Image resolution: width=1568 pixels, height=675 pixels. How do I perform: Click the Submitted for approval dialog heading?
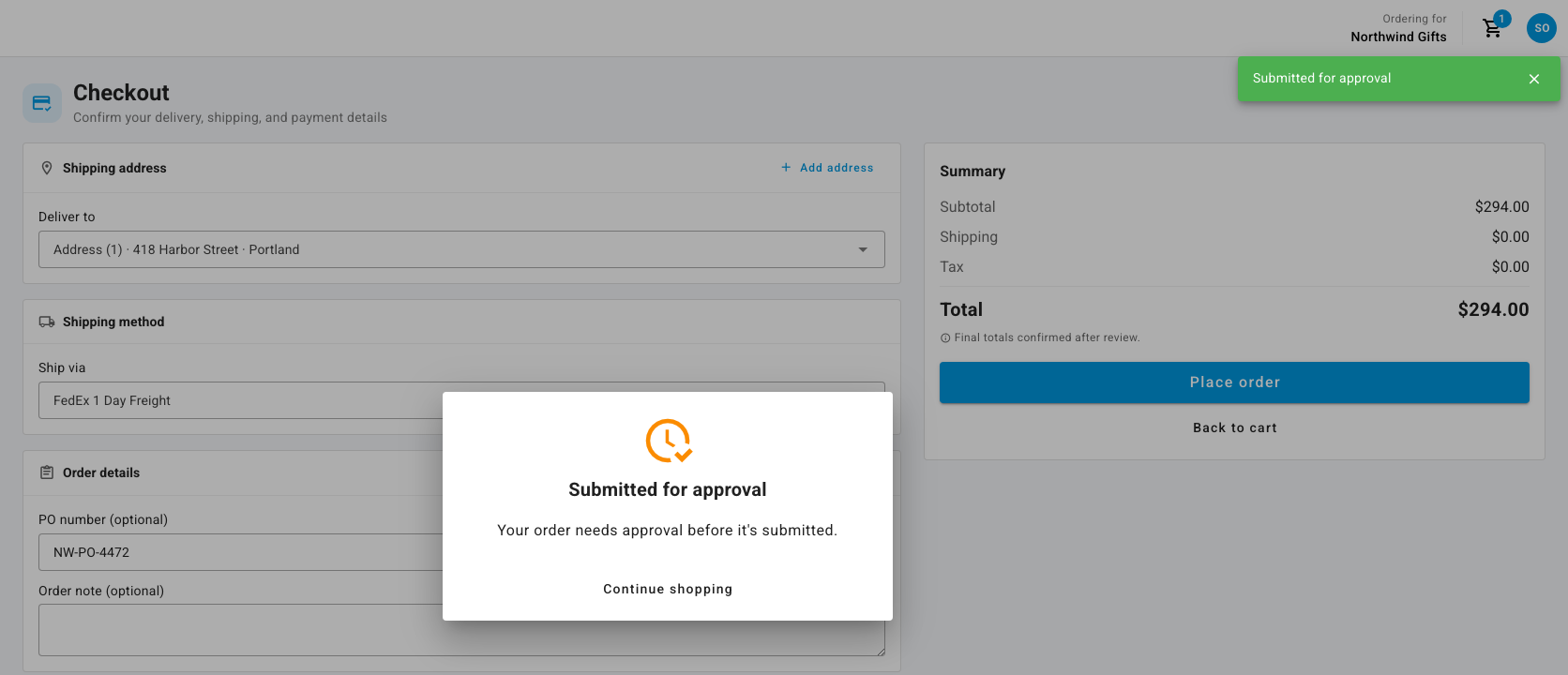tap(668, 489)
